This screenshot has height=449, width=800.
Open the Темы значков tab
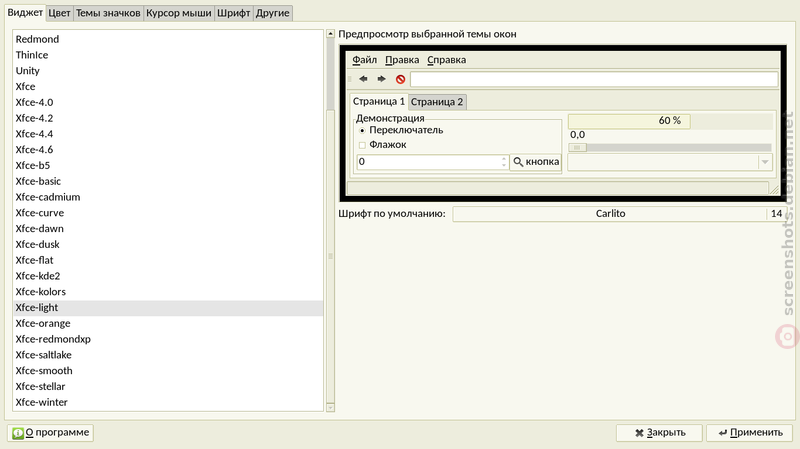pos(108,13)
